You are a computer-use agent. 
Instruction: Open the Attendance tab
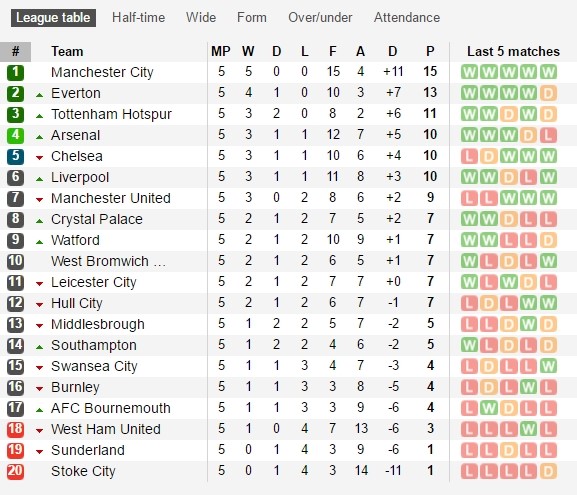(x=407, y=18)
